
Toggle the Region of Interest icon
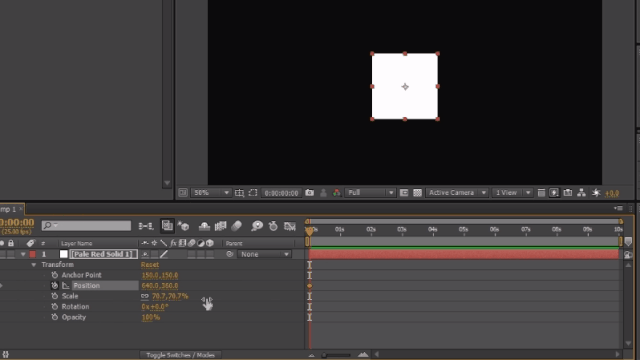(253, 193)
